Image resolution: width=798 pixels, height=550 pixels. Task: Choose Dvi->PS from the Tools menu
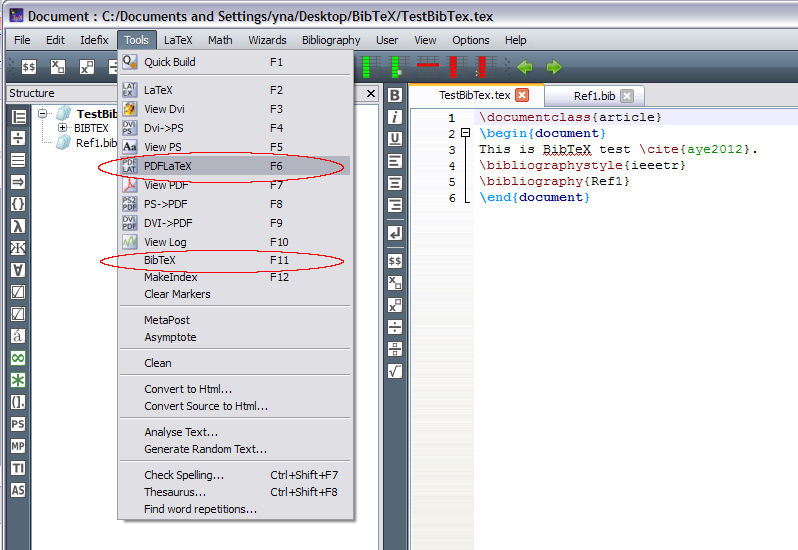(x=235, y=128)
